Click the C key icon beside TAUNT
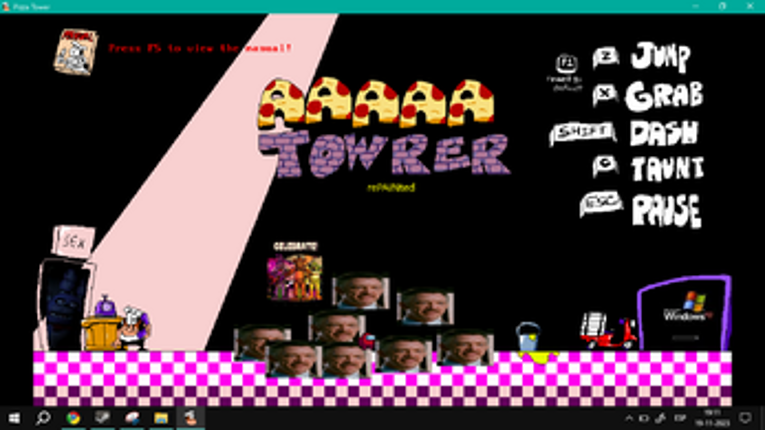765x430 pixels. click(605, 166)
